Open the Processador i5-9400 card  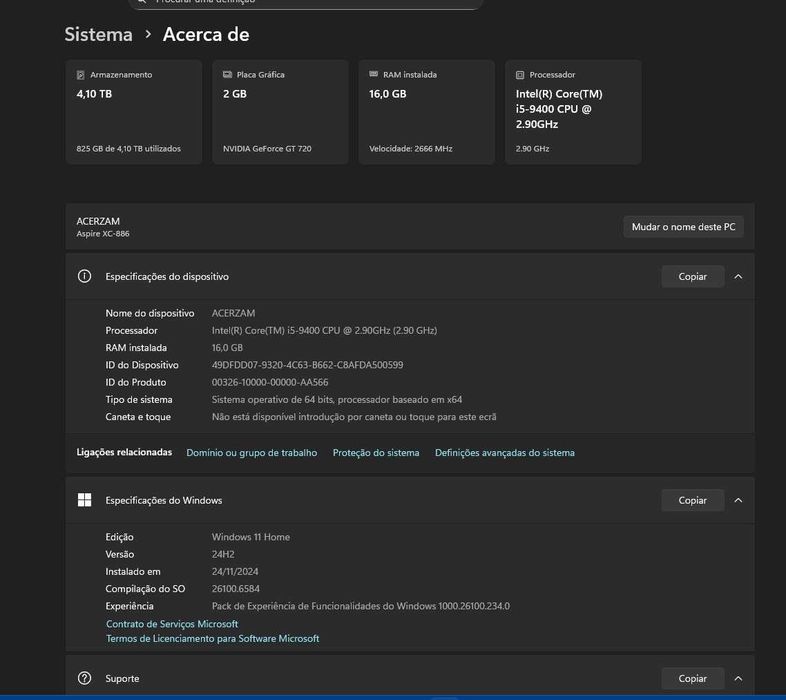pos(573,112)
